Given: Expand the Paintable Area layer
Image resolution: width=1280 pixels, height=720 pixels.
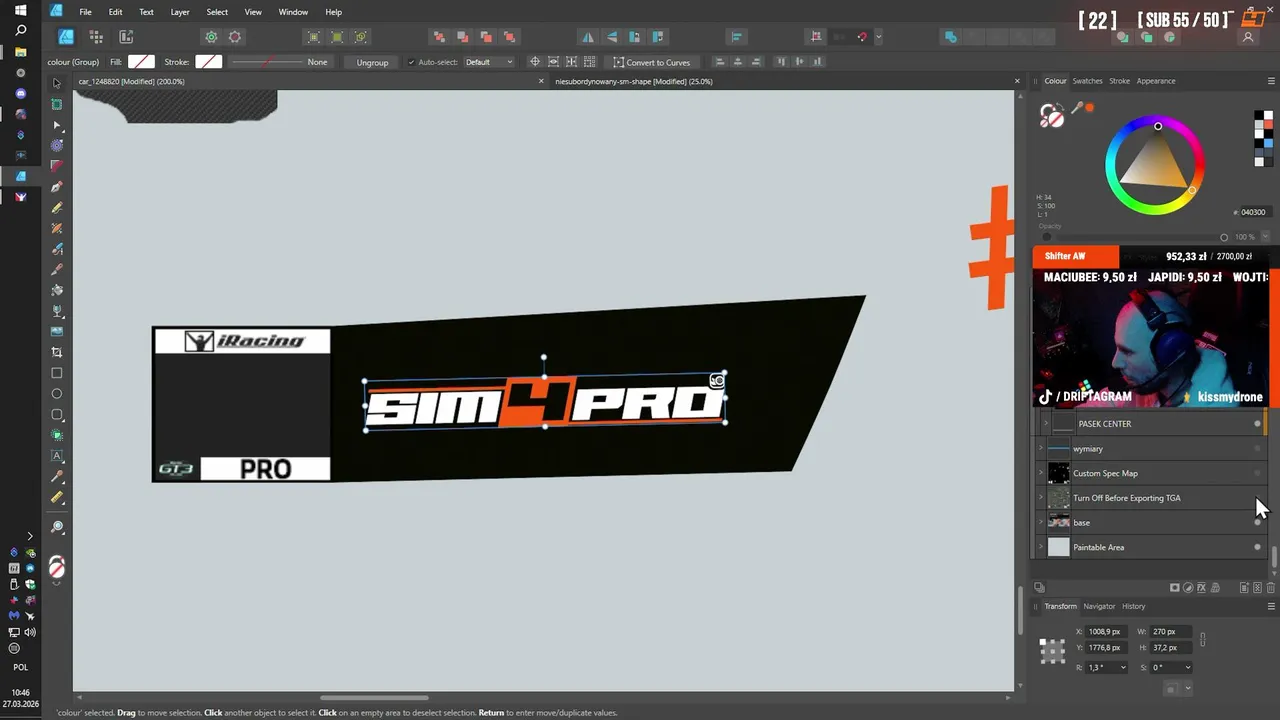Looking at the screenshot, I should (1041, 547).
